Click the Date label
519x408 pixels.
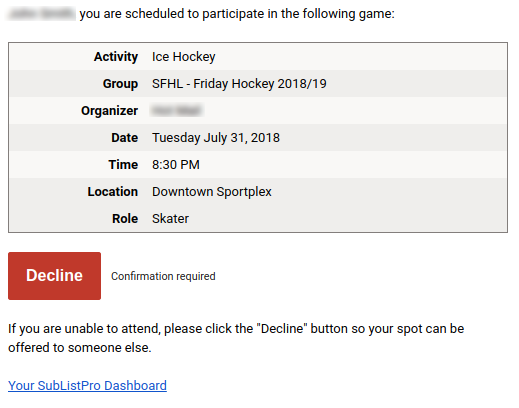(x=125, y=138)
